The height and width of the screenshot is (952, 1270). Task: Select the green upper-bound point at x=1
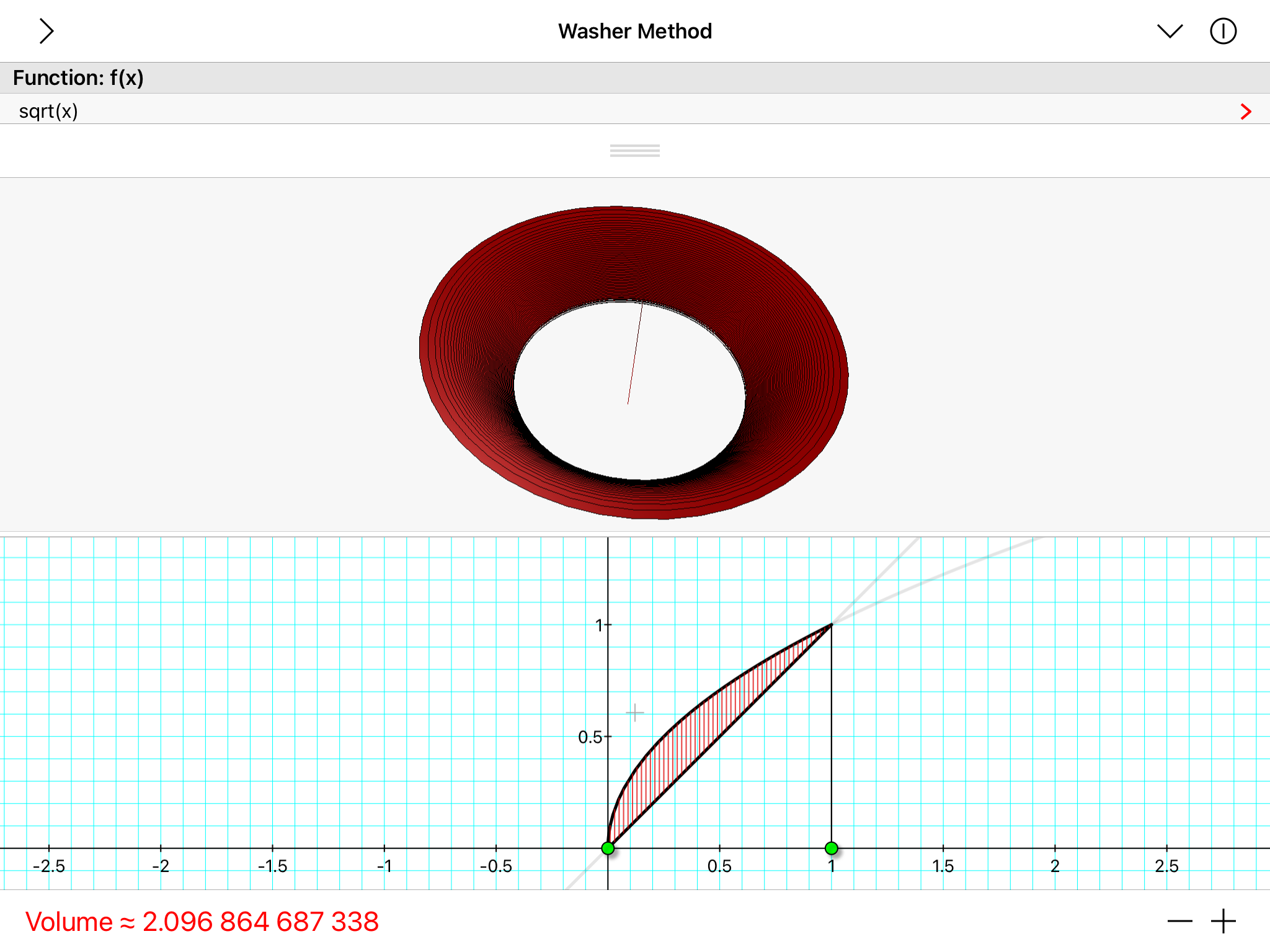[x=832, y=848]
